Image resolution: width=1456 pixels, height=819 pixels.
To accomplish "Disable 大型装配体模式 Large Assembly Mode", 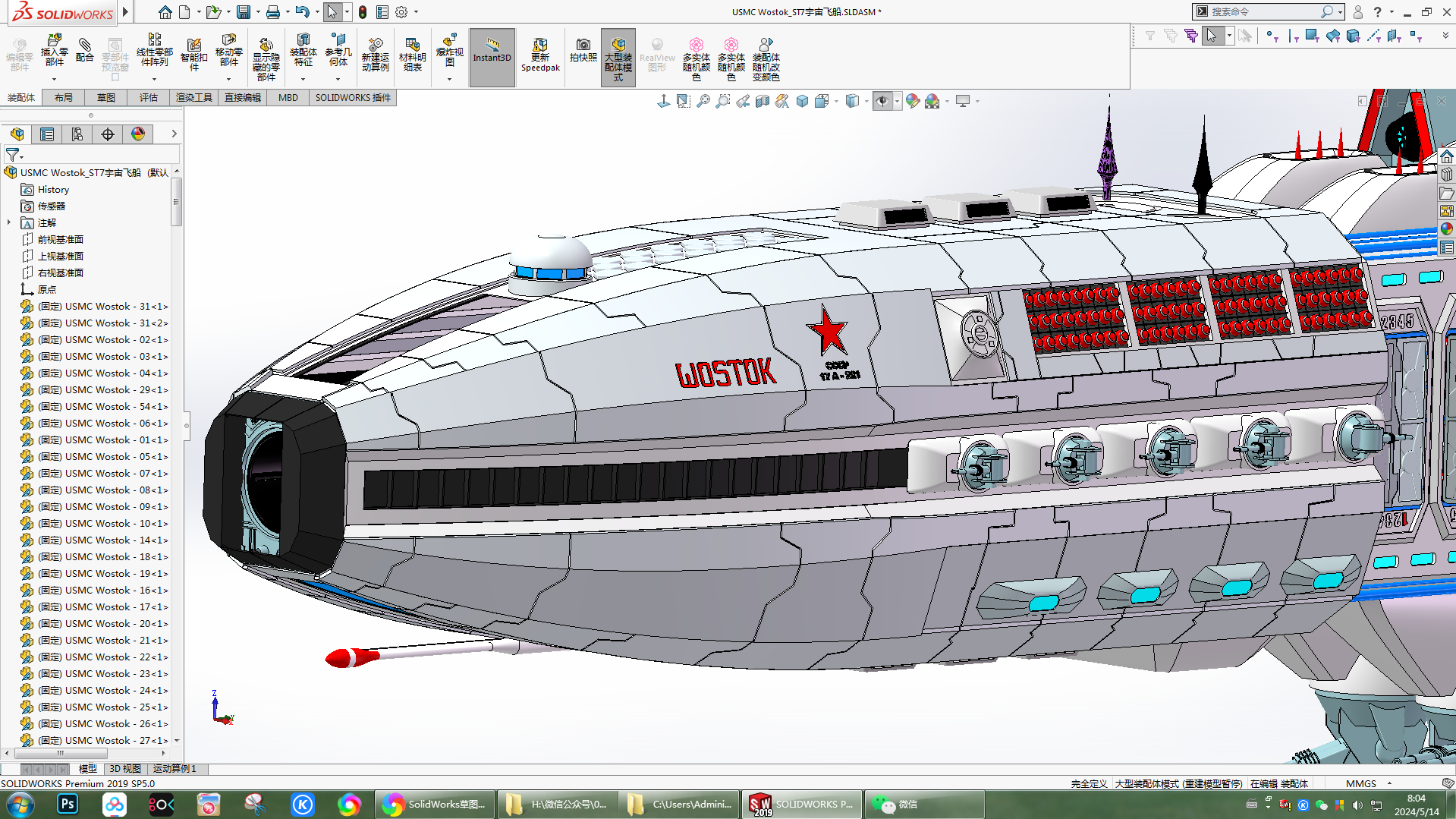I will (618, 55).
